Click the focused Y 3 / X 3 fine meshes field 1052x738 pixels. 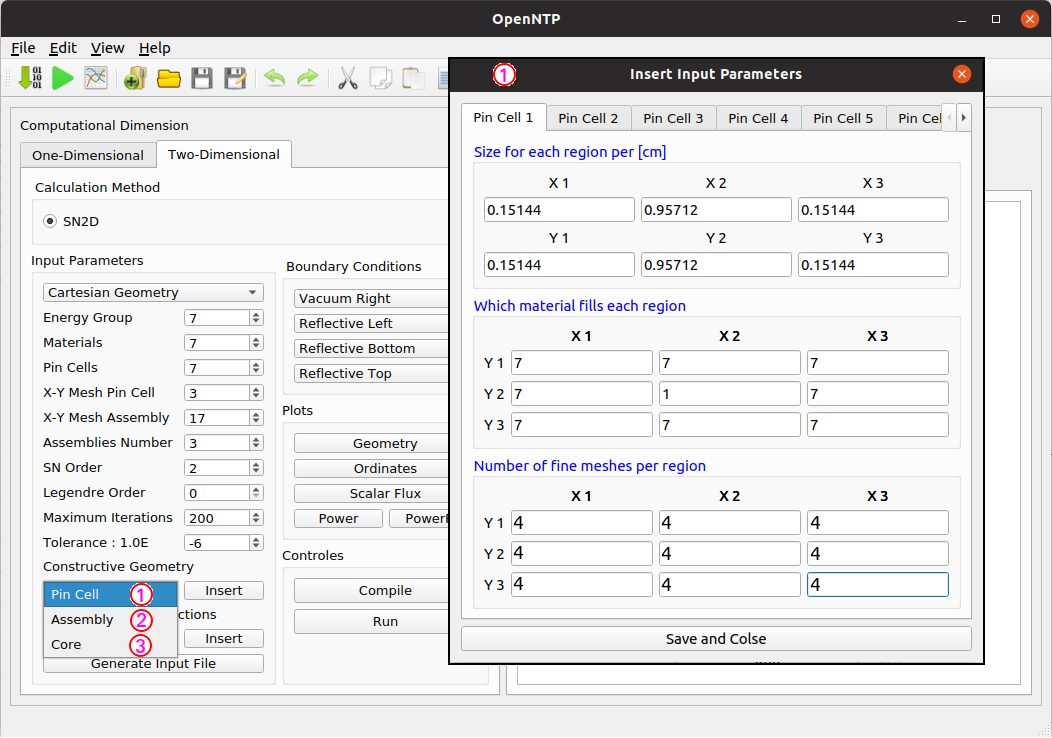coord(878,584)
